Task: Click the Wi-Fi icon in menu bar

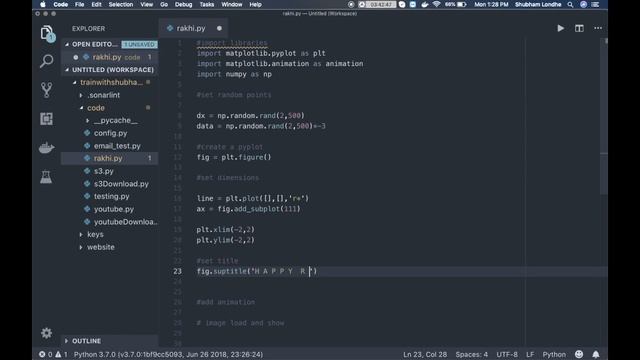Action: click(436, 4)
